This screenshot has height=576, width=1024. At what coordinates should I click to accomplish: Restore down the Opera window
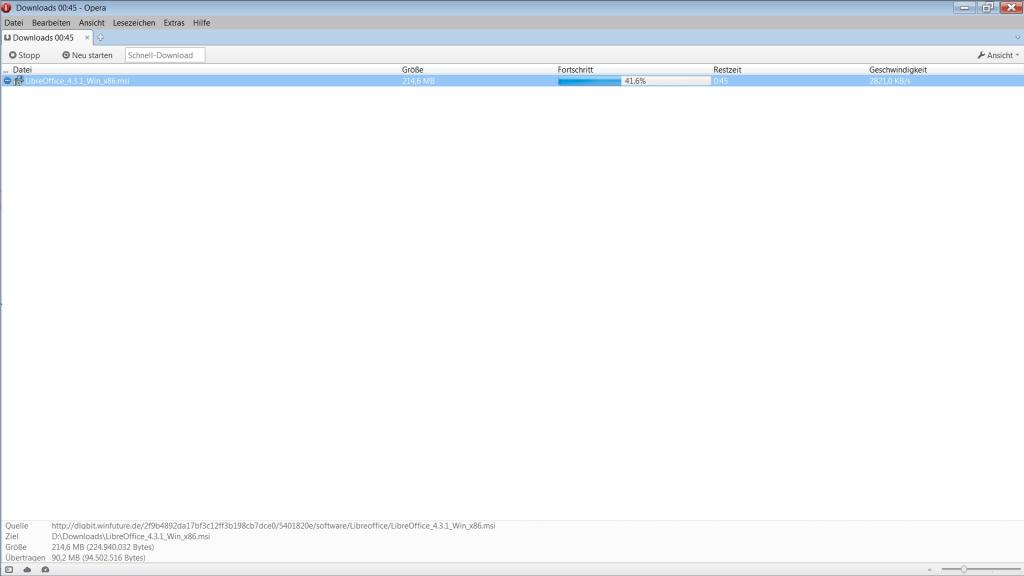987,7
